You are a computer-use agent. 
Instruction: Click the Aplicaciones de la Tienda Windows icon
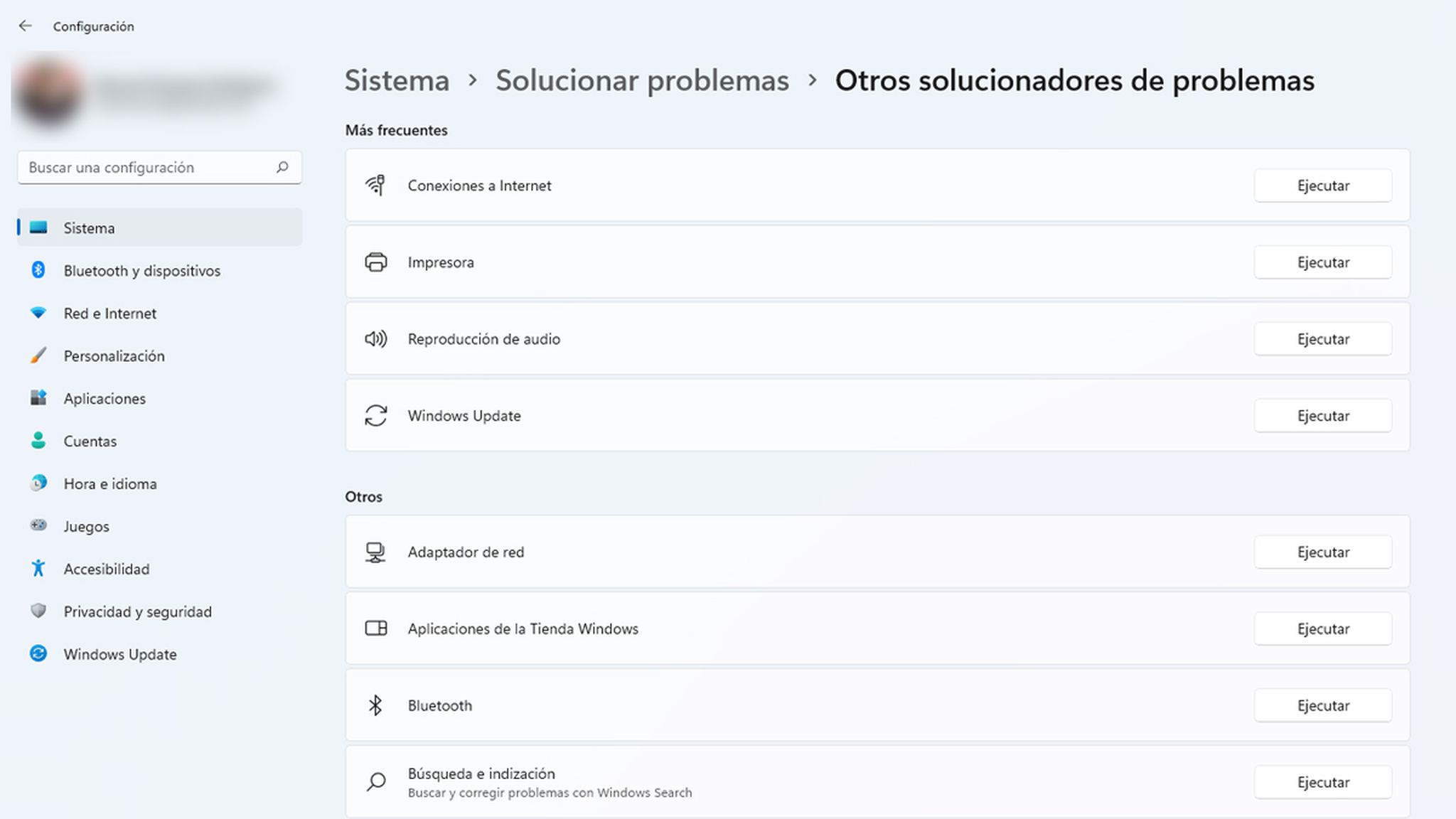point(375,628)
